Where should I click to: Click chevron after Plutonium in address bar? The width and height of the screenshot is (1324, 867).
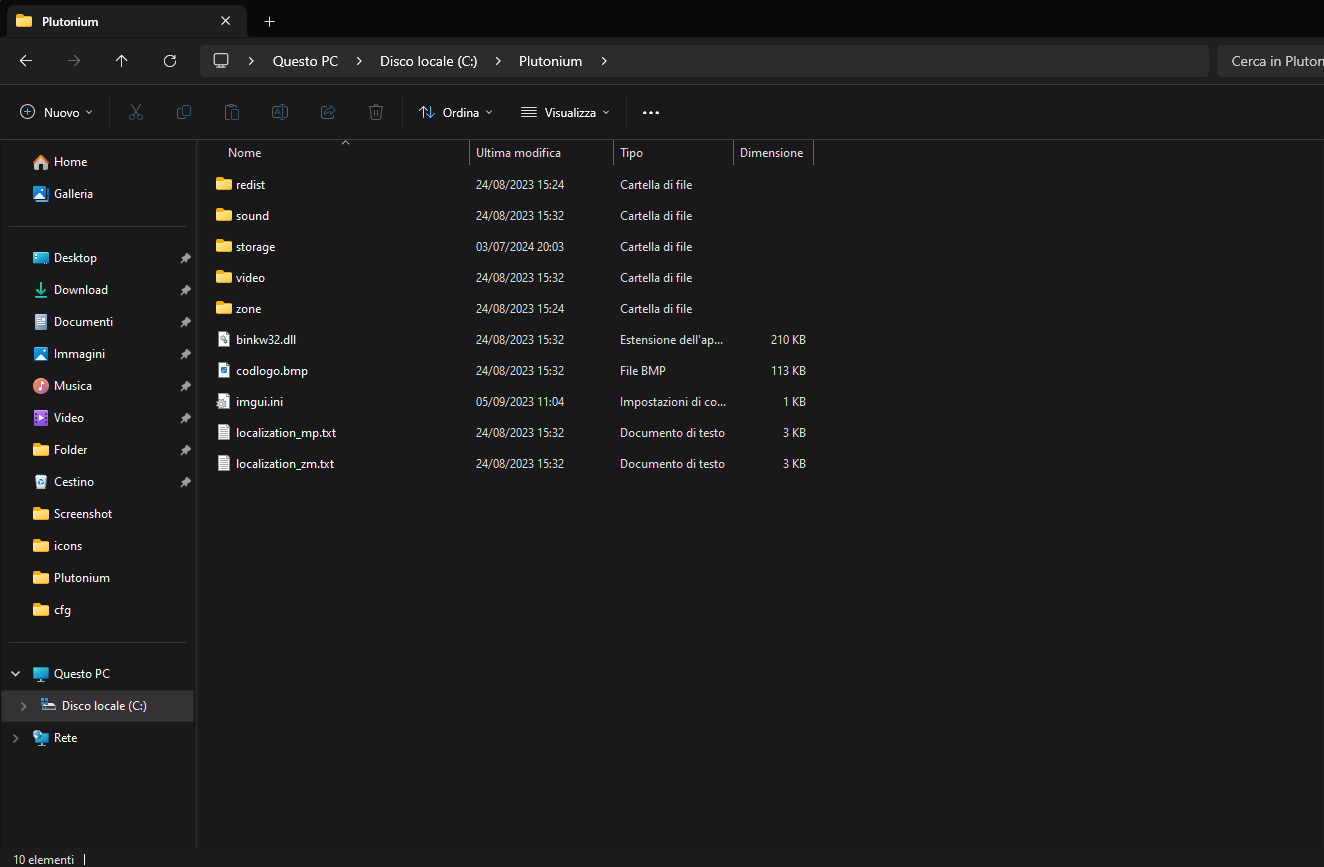click(604, 61)
